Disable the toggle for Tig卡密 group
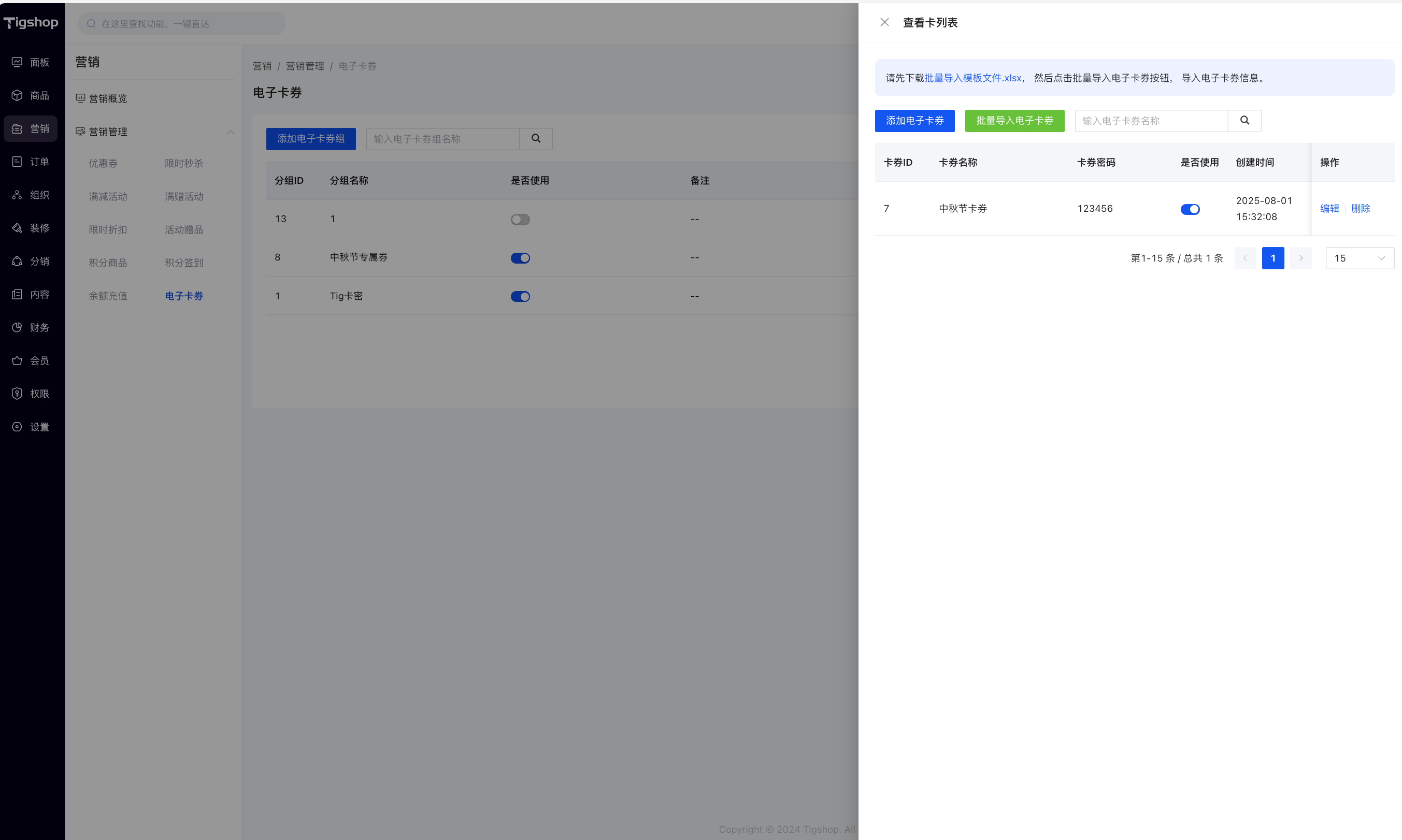 520,297
